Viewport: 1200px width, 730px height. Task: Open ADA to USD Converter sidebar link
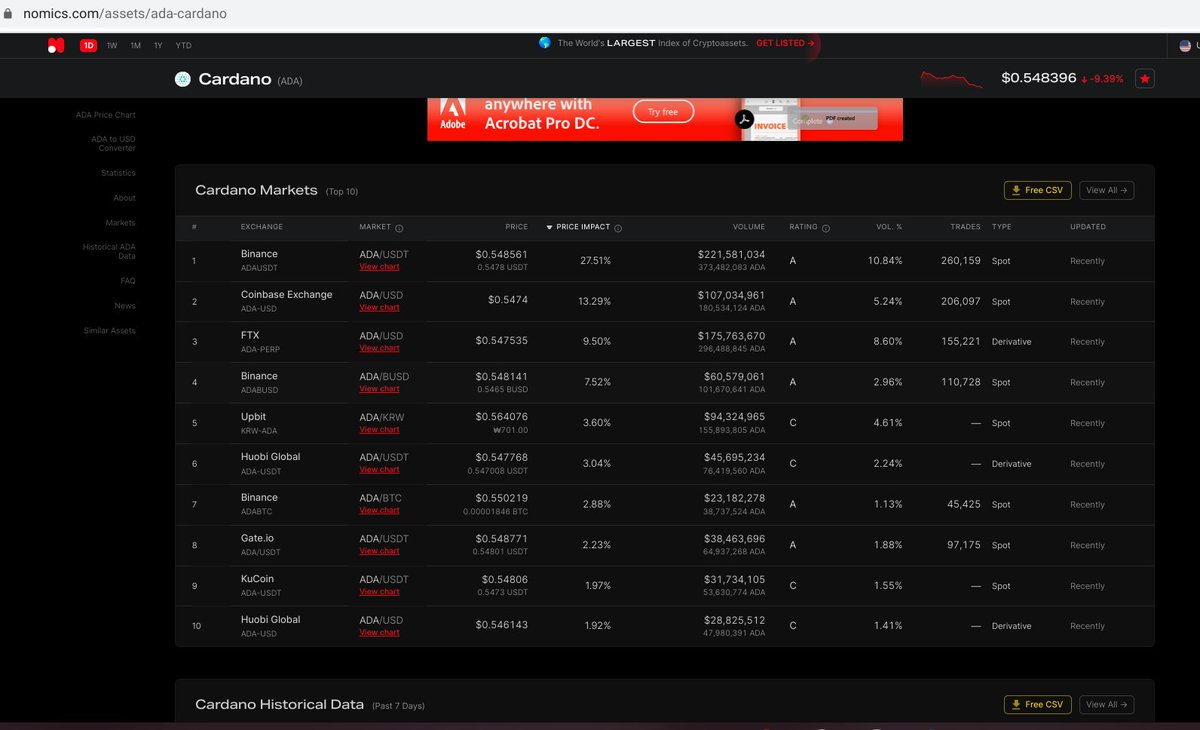tap(113, 143)
